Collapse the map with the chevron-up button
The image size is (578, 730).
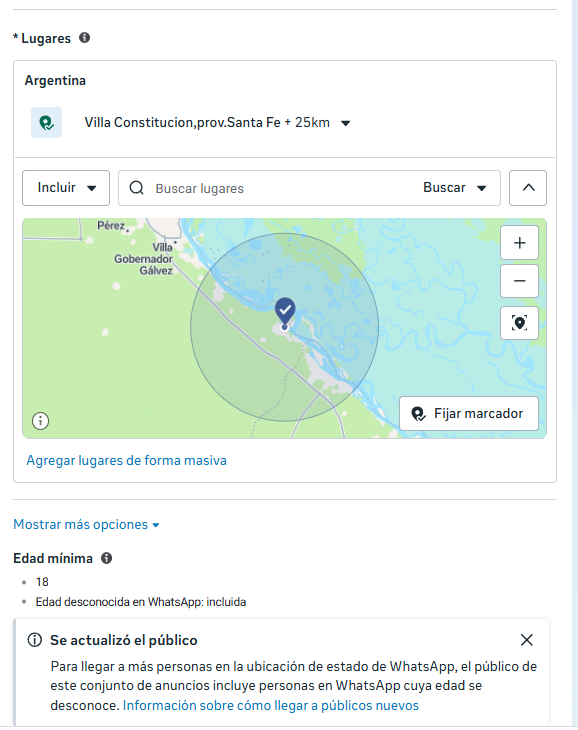tap(528, 188)
